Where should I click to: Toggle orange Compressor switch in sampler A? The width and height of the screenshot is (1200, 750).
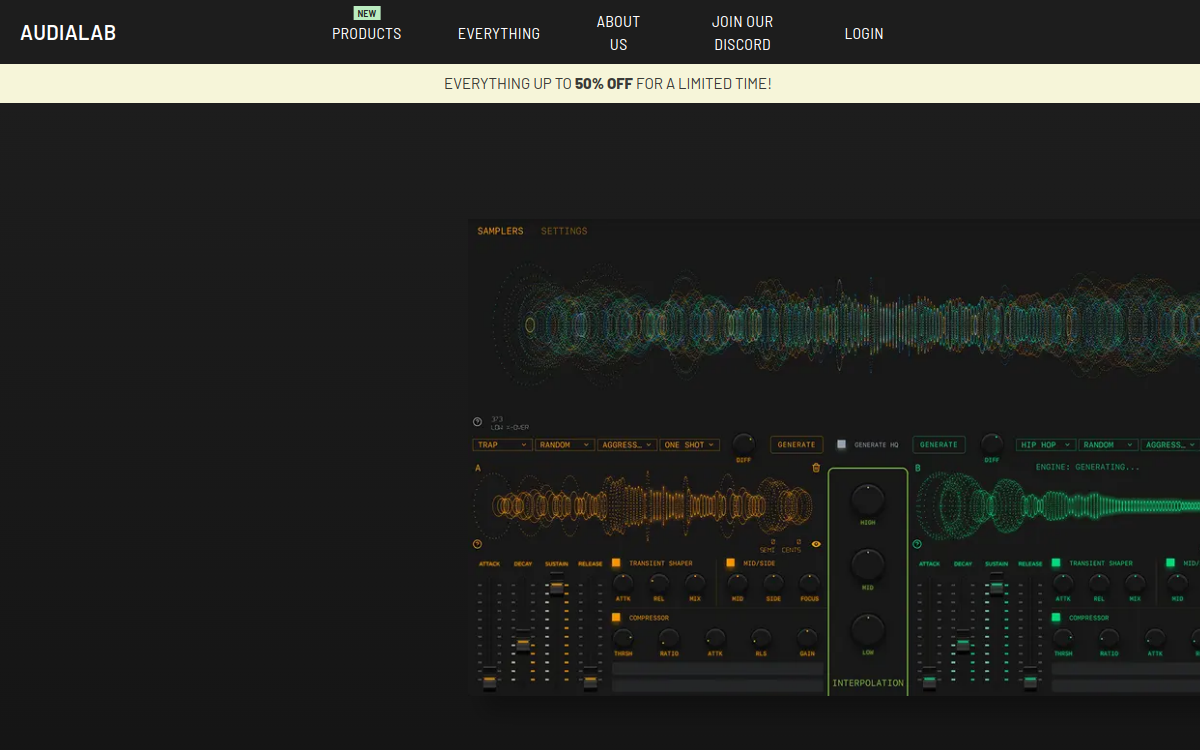point(616,617)
